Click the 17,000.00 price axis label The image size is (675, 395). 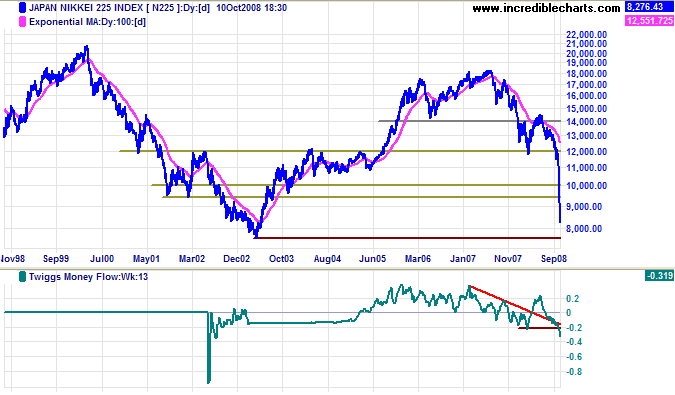[x=587, y=85]
